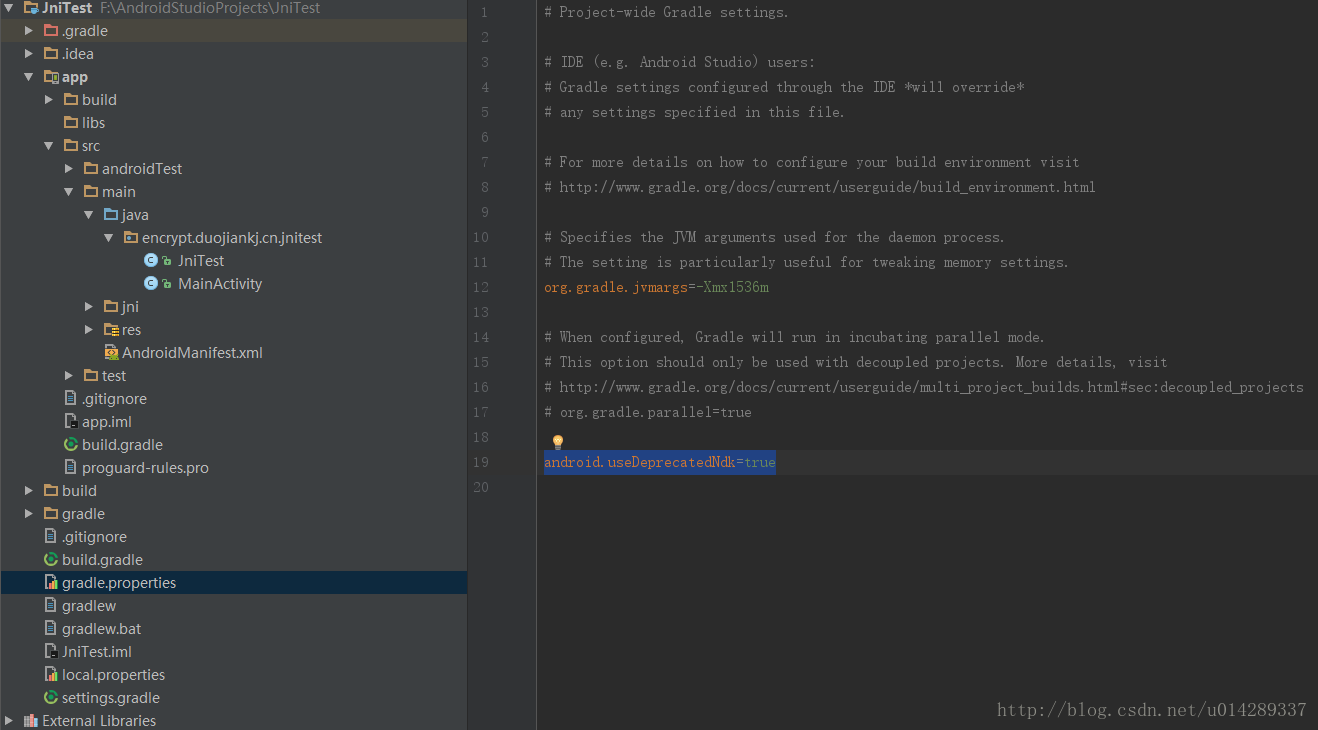The height and width of the screenshot is (730, 1318).
Task: Expand the androidTest folder
Action: (69, 169)
